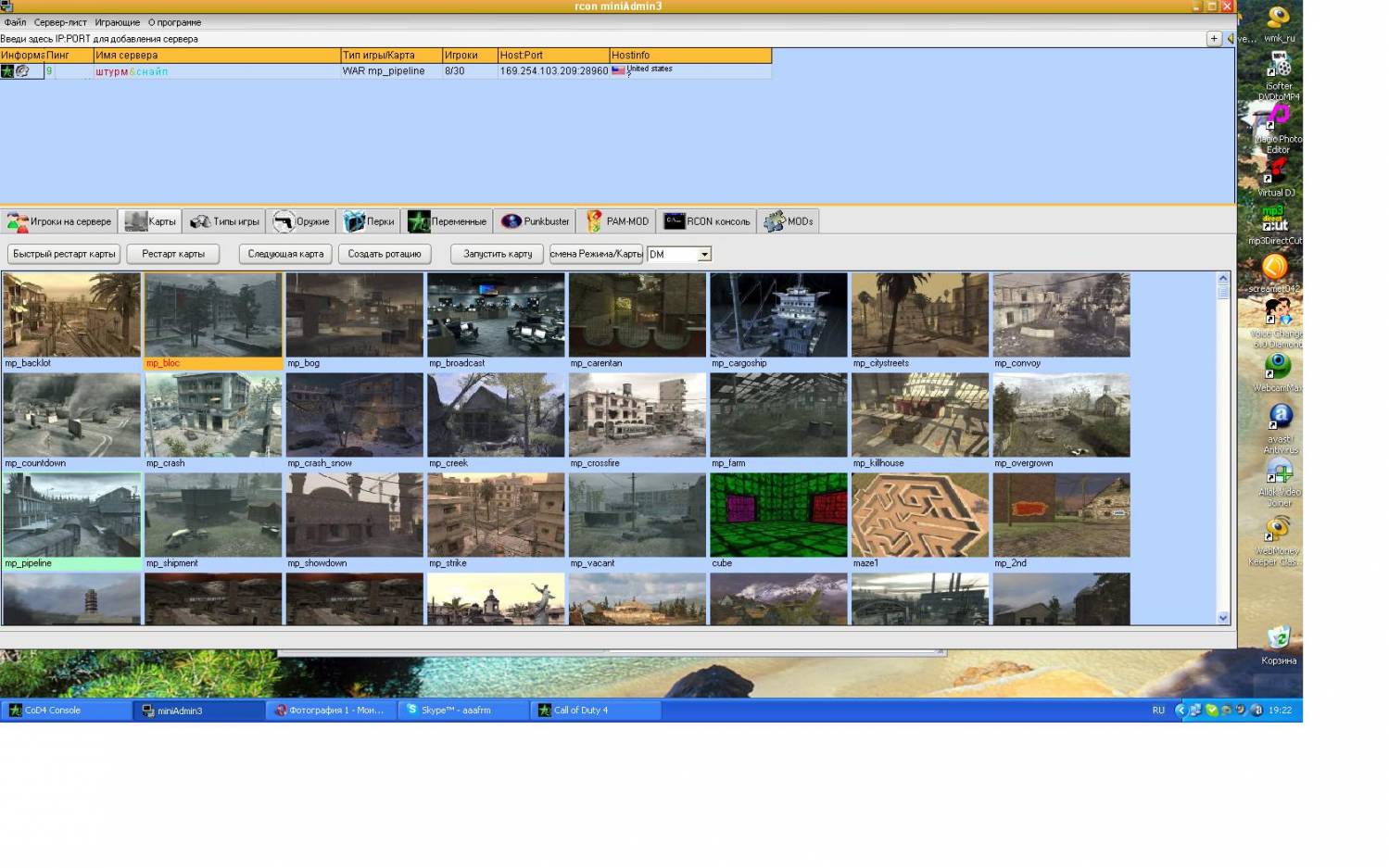Screen dimensions: 1389x868
Task: Open Magic Photo Editor desktop icon
Action: pyautogui.click(x=1279, y=130)
